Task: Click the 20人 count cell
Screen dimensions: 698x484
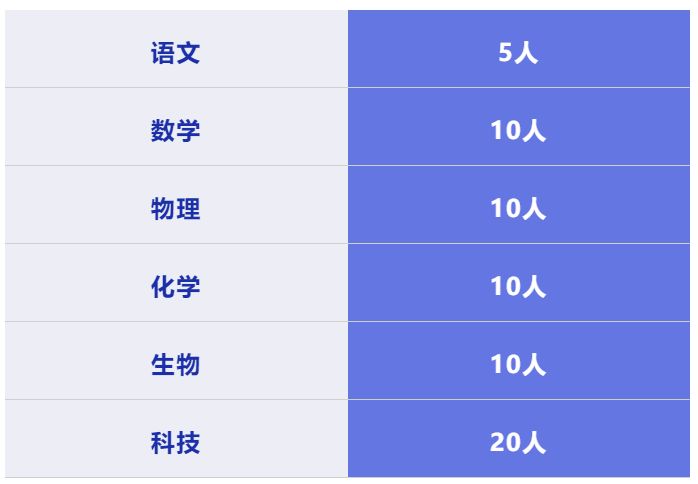Action: 519,439
